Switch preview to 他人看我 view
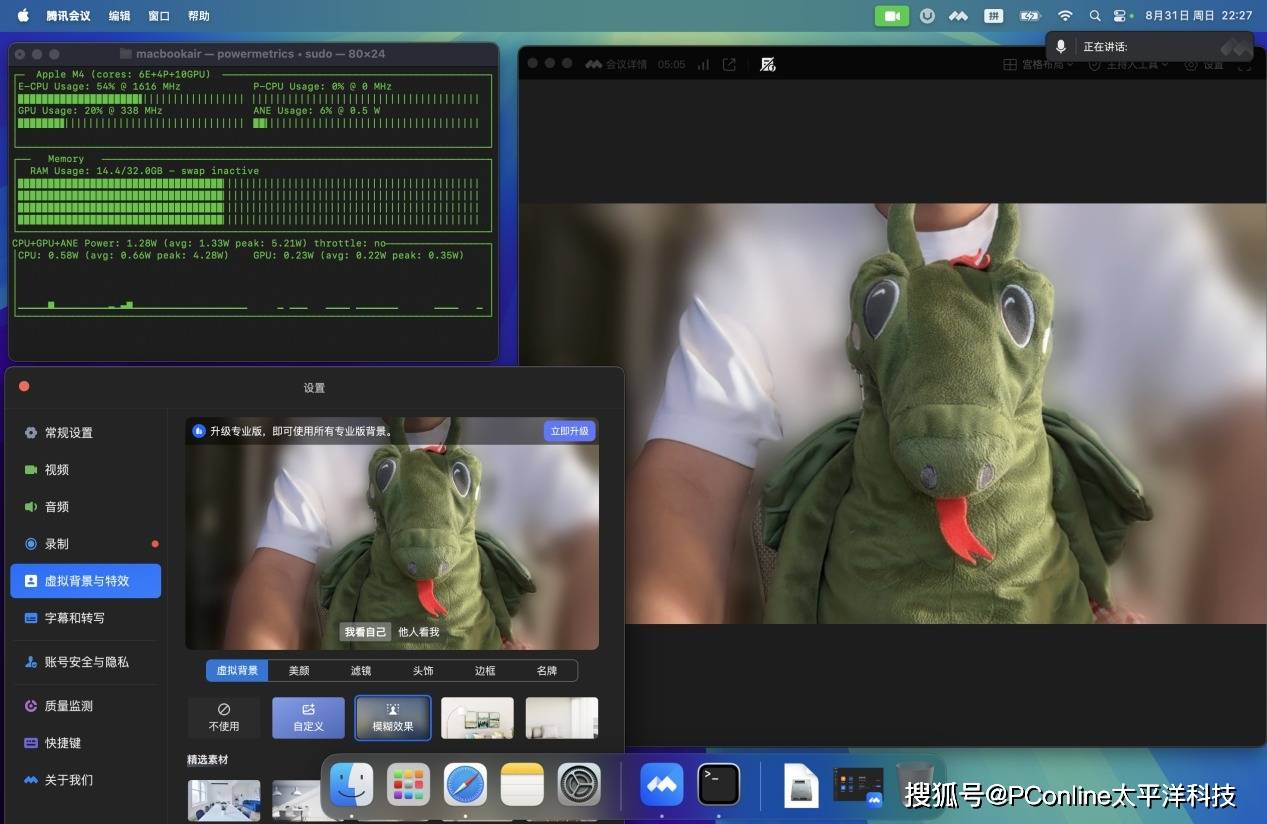1267x824 pixels. [418, 632]
